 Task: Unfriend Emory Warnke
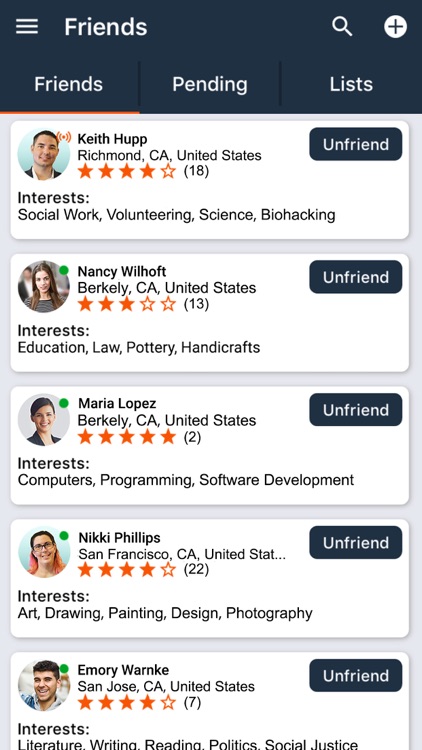(355, 675)
